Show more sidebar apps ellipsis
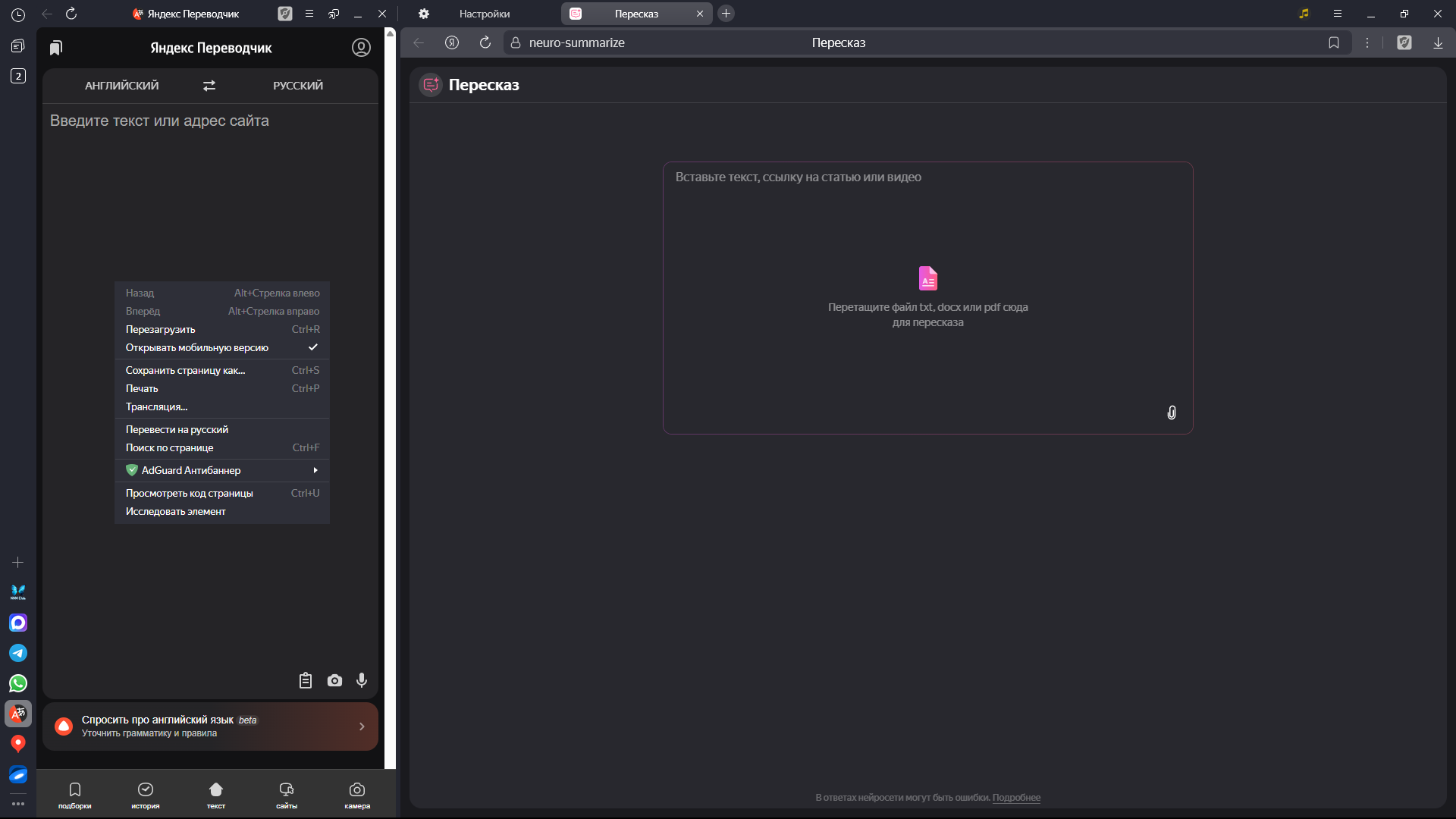The image size is (1456, 819). click(18, 803)
